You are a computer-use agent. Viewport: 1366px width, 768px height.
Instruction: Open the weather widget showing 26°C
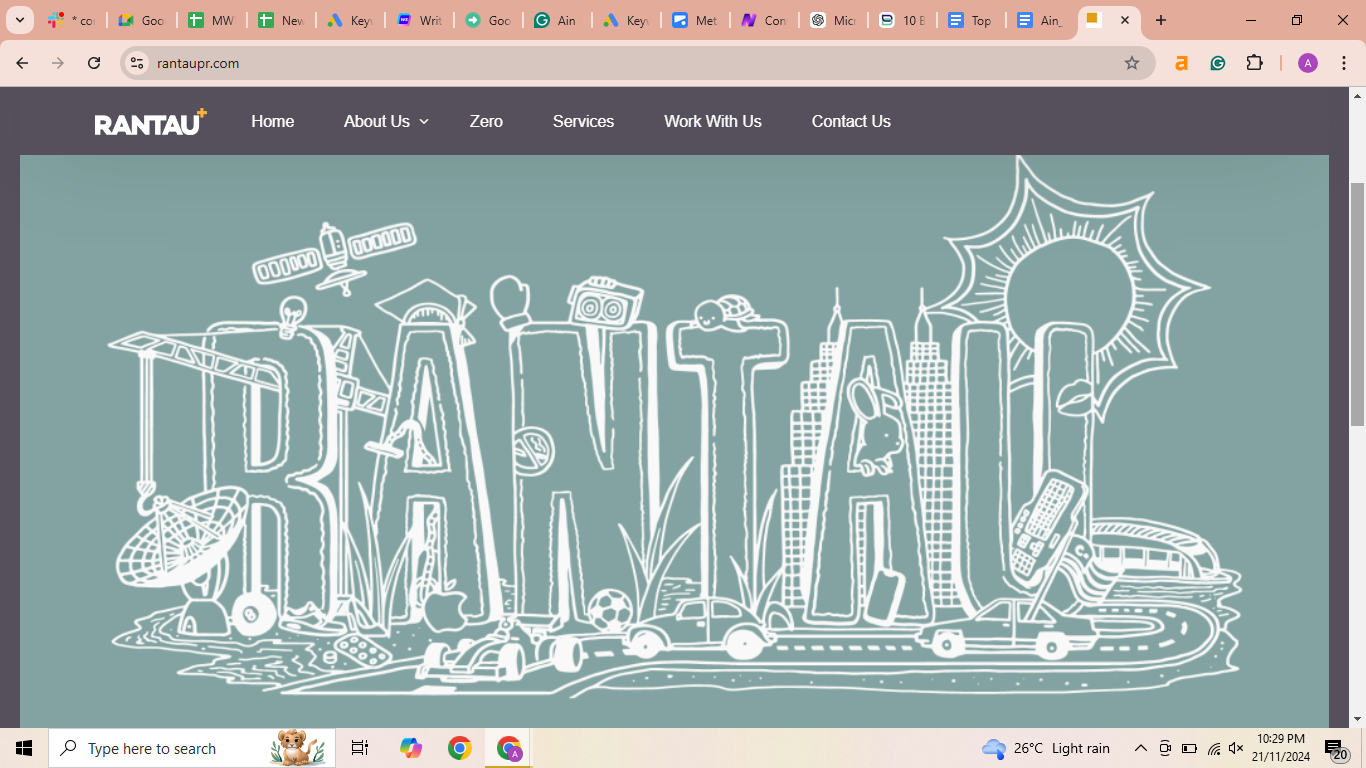click(x=1047, y=748)
